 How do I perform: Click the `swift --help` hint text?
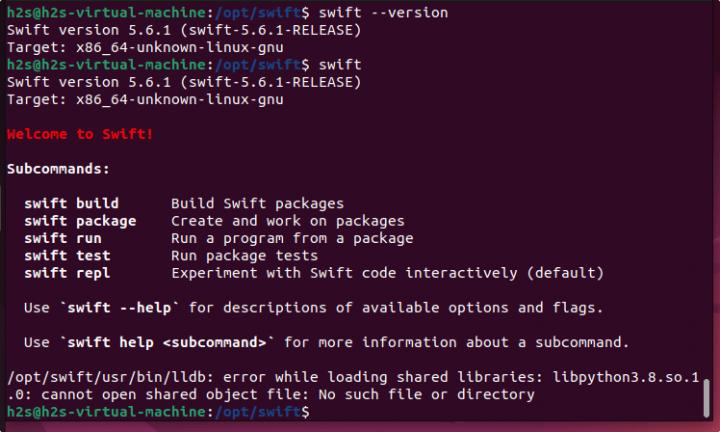(x=123, y=307)
